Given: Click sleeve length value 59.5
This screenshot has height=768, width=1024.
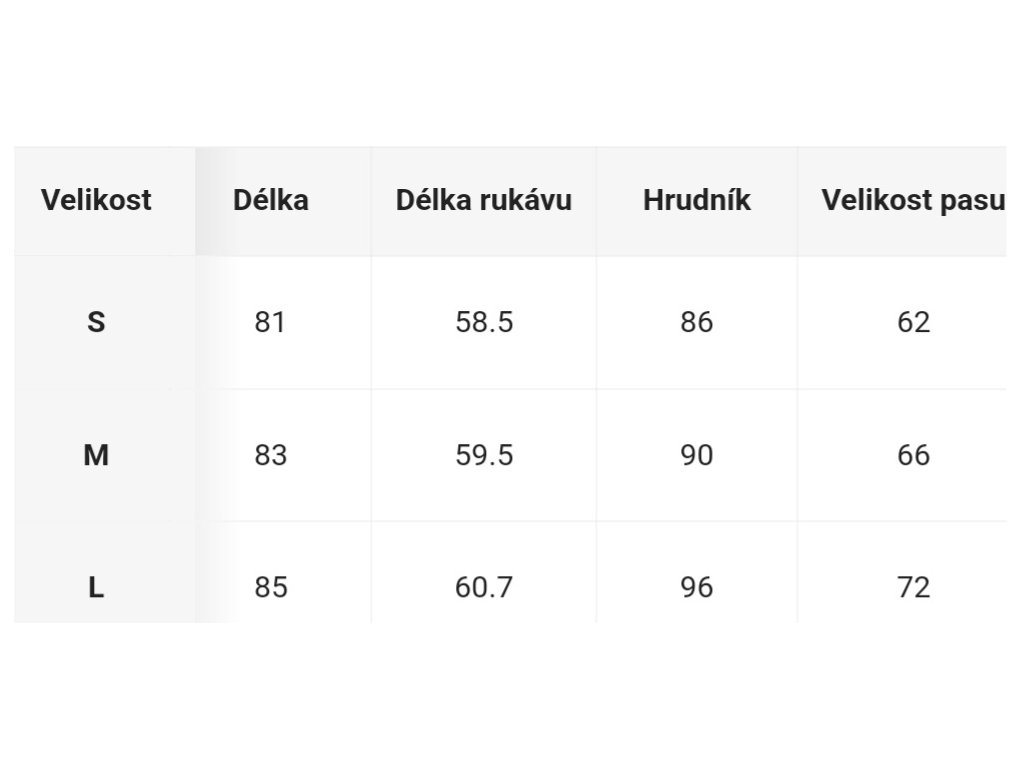Looking at the screenshot, I should click(484, 455).
